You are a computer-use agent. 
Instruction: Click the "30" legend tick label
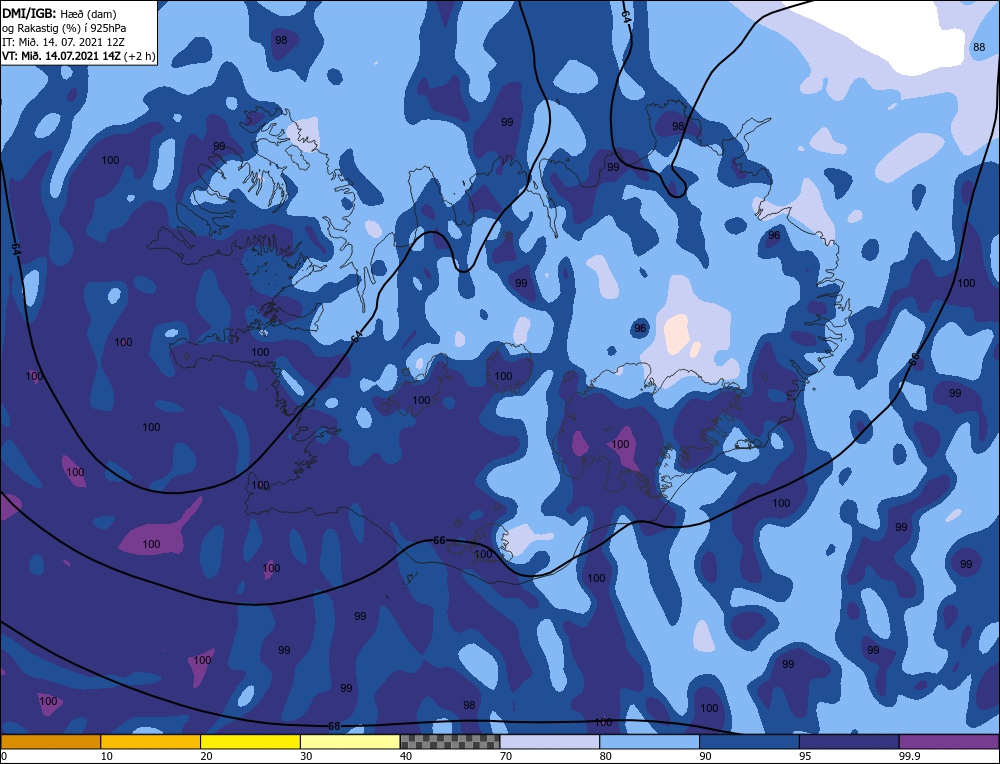tap(306, 756)
